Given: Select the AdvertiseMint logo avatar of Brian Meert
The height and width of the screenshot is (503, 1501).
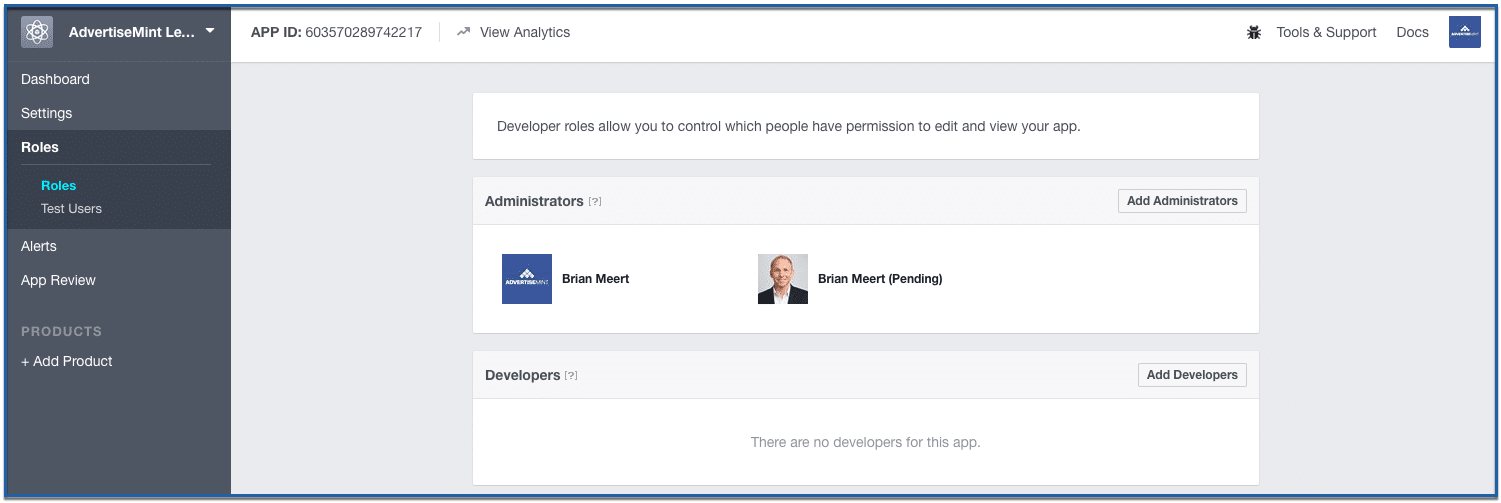Looking at the screenshot, I should click(527, 279).
